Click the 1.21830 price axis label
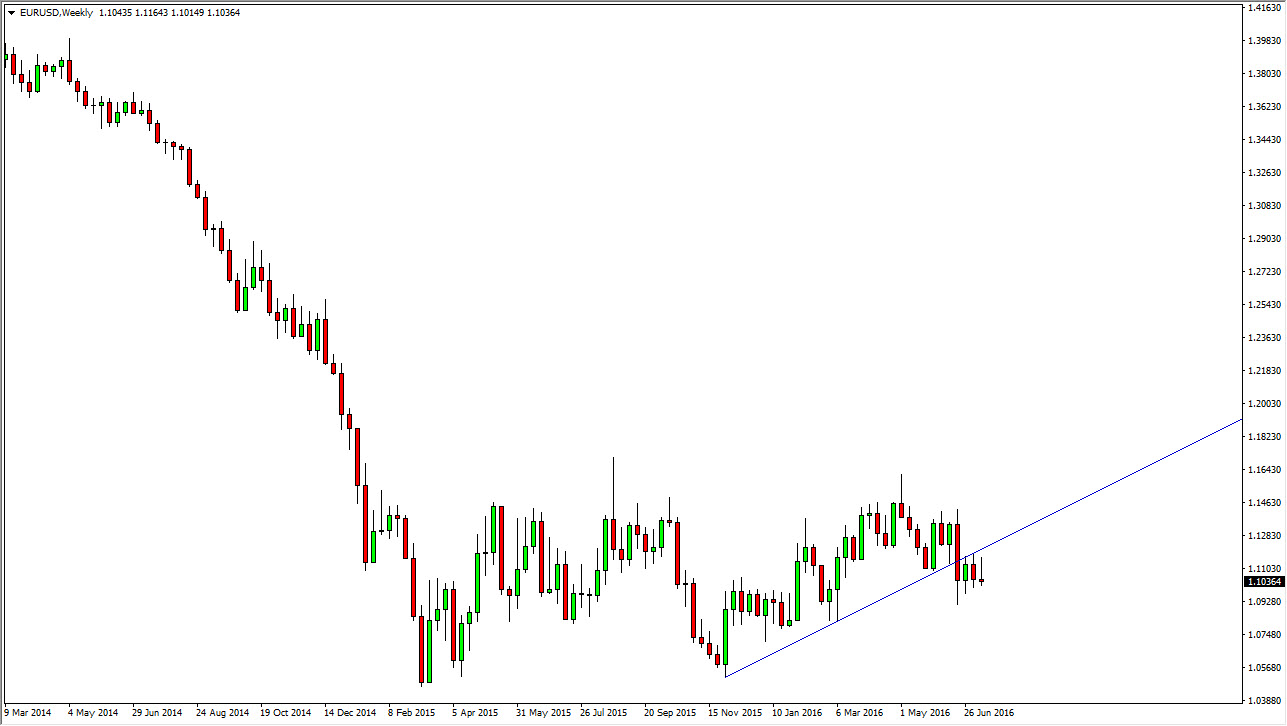The image size is (1287, 726). [1264, 370]
